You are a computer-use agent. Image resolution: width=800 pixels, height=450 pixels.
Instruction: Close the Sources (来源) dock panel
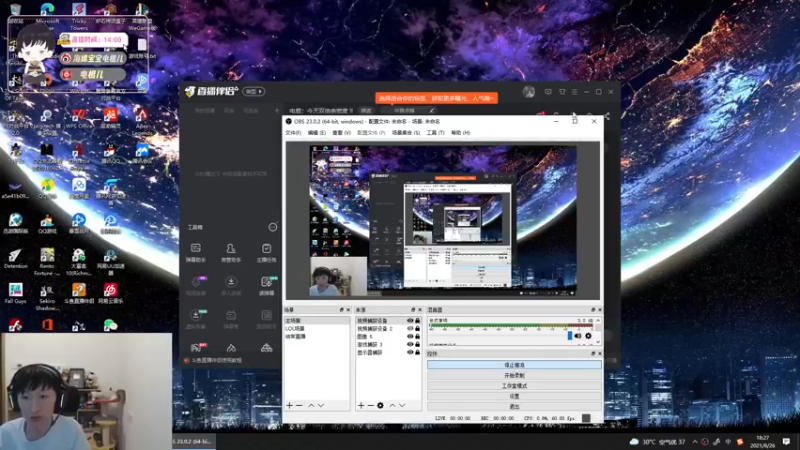[x=420, y=310]
